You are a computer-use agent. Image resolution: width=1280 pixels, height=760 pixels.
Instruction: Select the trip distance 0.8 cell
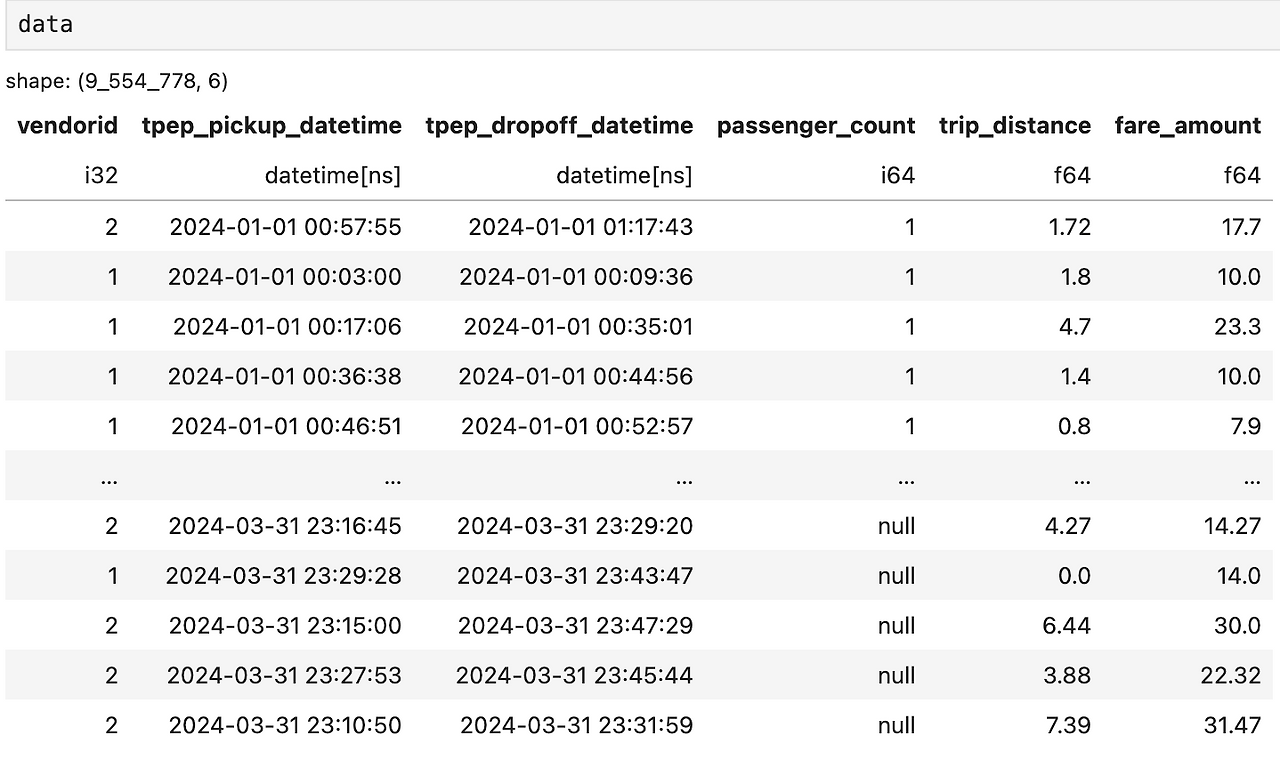click(1075, 427)
